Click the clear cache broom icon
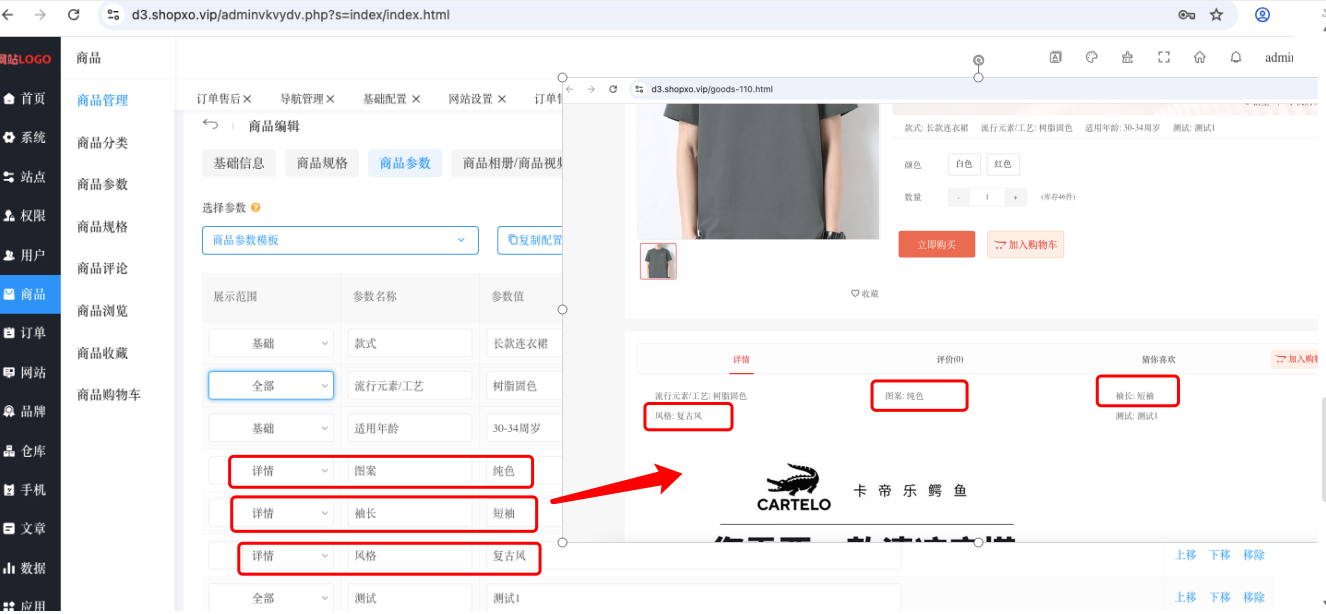The height and width of the screenshot is (614, 1326). [1128, 58]
